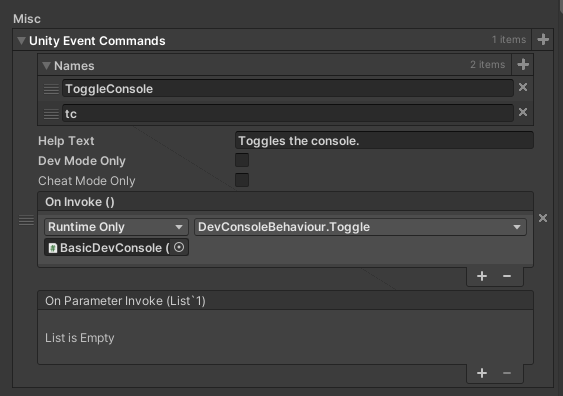This screenshot has height=396, width=563.
Task: Add listener to On Parameter Invoke
Action: click(x=482, y=373)
